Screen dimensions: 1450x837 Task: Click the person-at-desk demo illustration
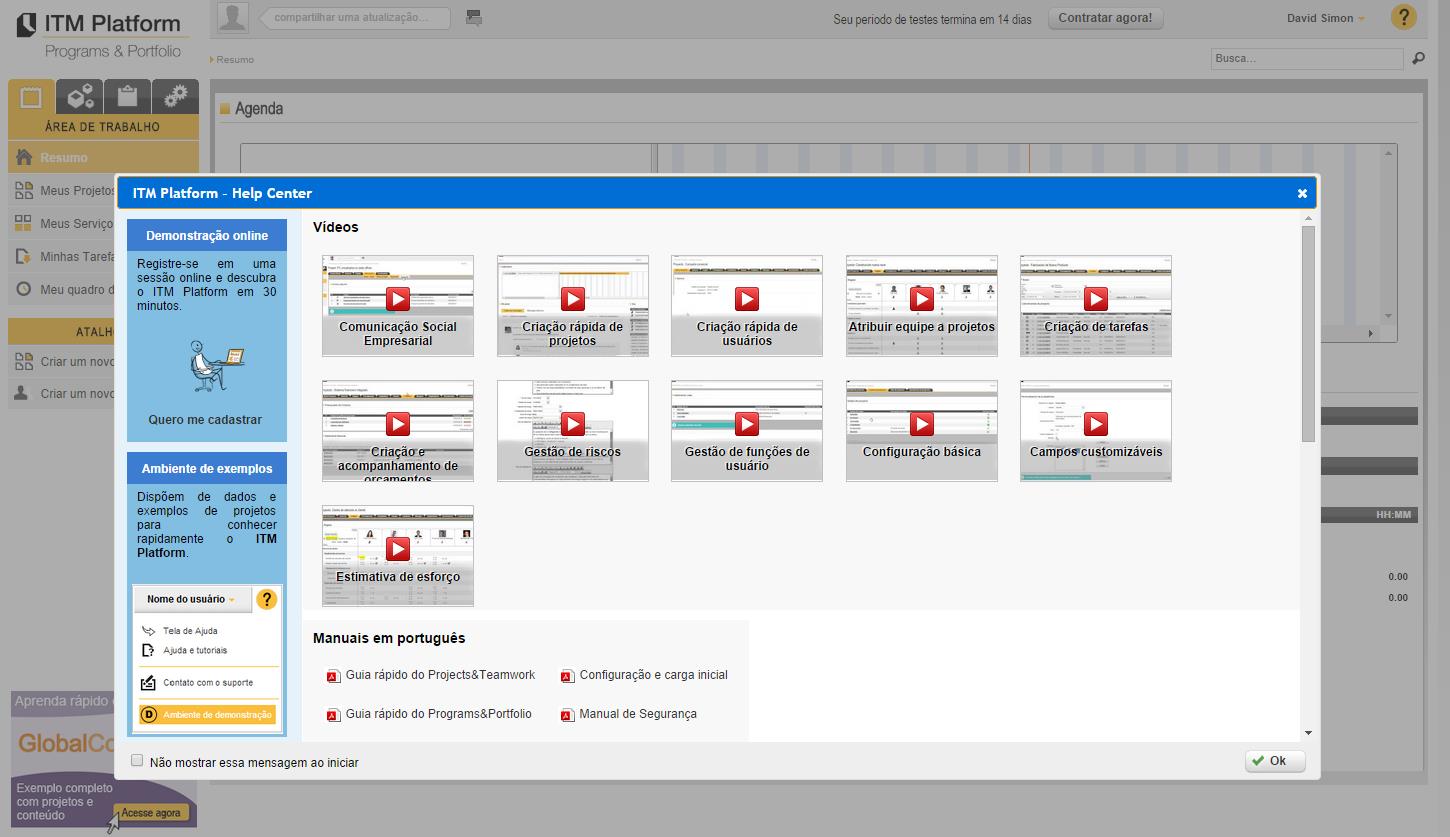point(216,366)
